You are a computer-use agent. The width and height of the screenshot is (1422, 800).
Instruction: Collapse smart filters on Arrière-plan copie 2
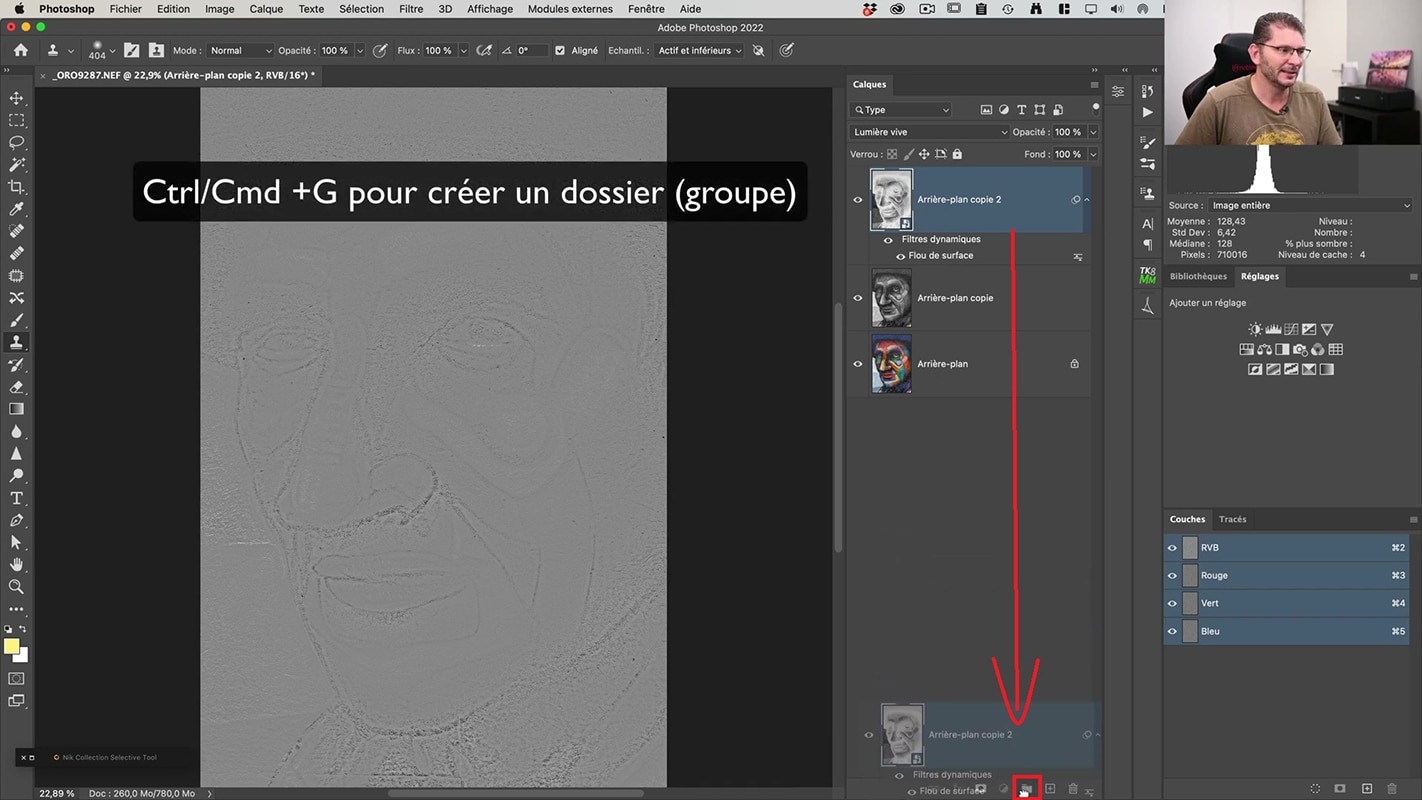(1087, 200)
